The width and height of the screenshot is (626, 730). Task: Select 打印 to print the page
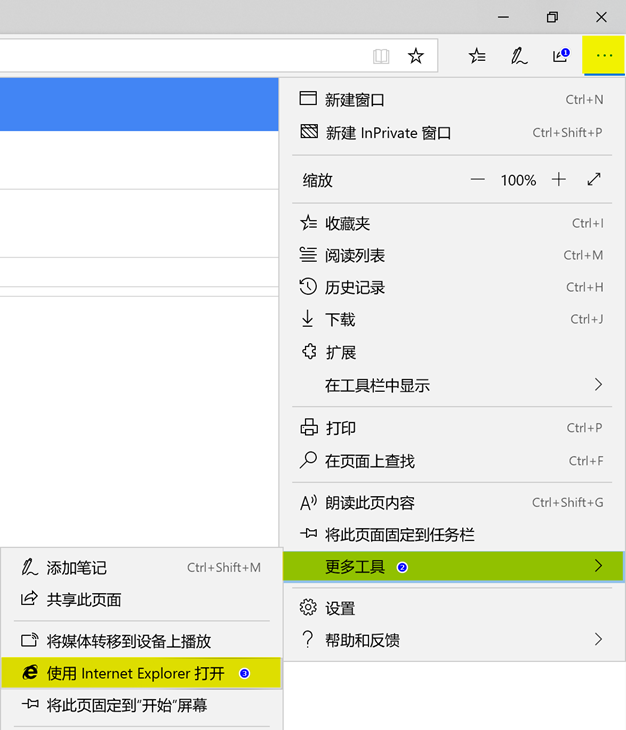click(x=452, y=428)
